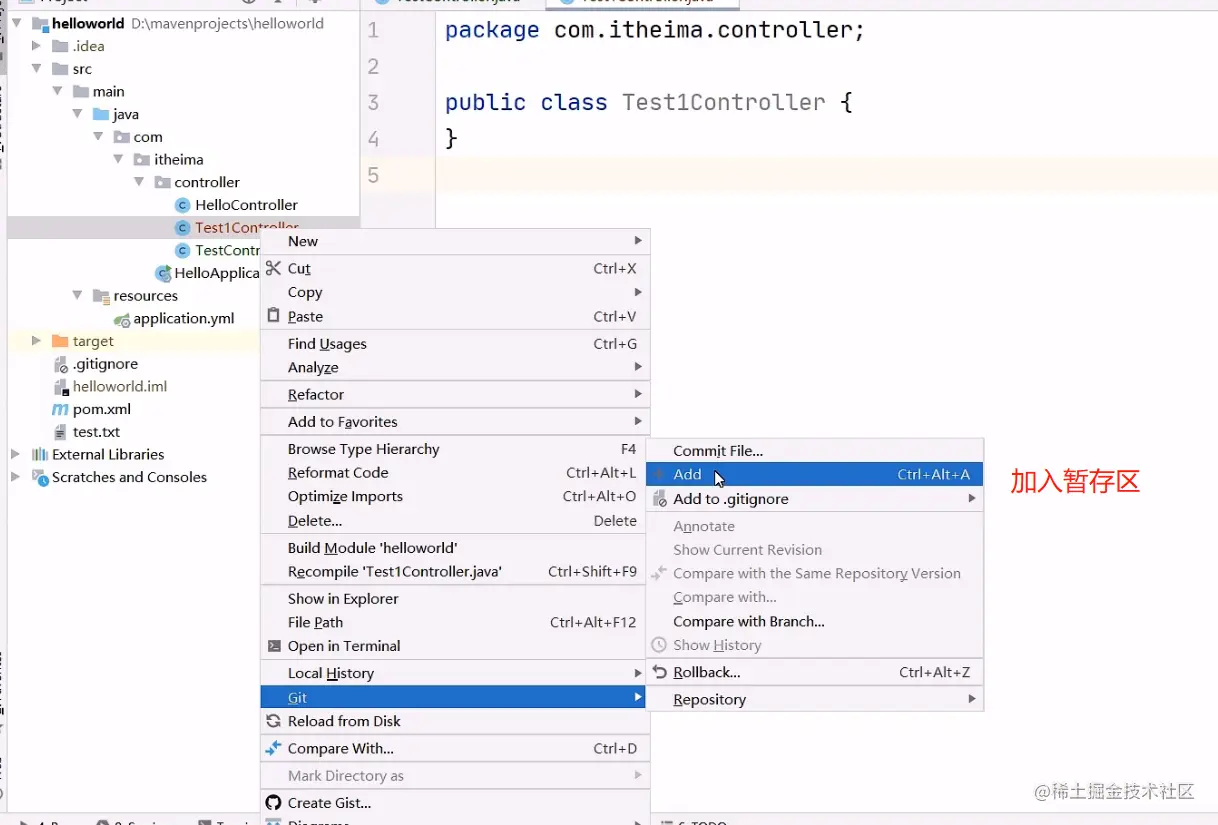Choose File Path entry
Image resolution: width=1218 pixels, height=825 pixels.
coord(455,622)
